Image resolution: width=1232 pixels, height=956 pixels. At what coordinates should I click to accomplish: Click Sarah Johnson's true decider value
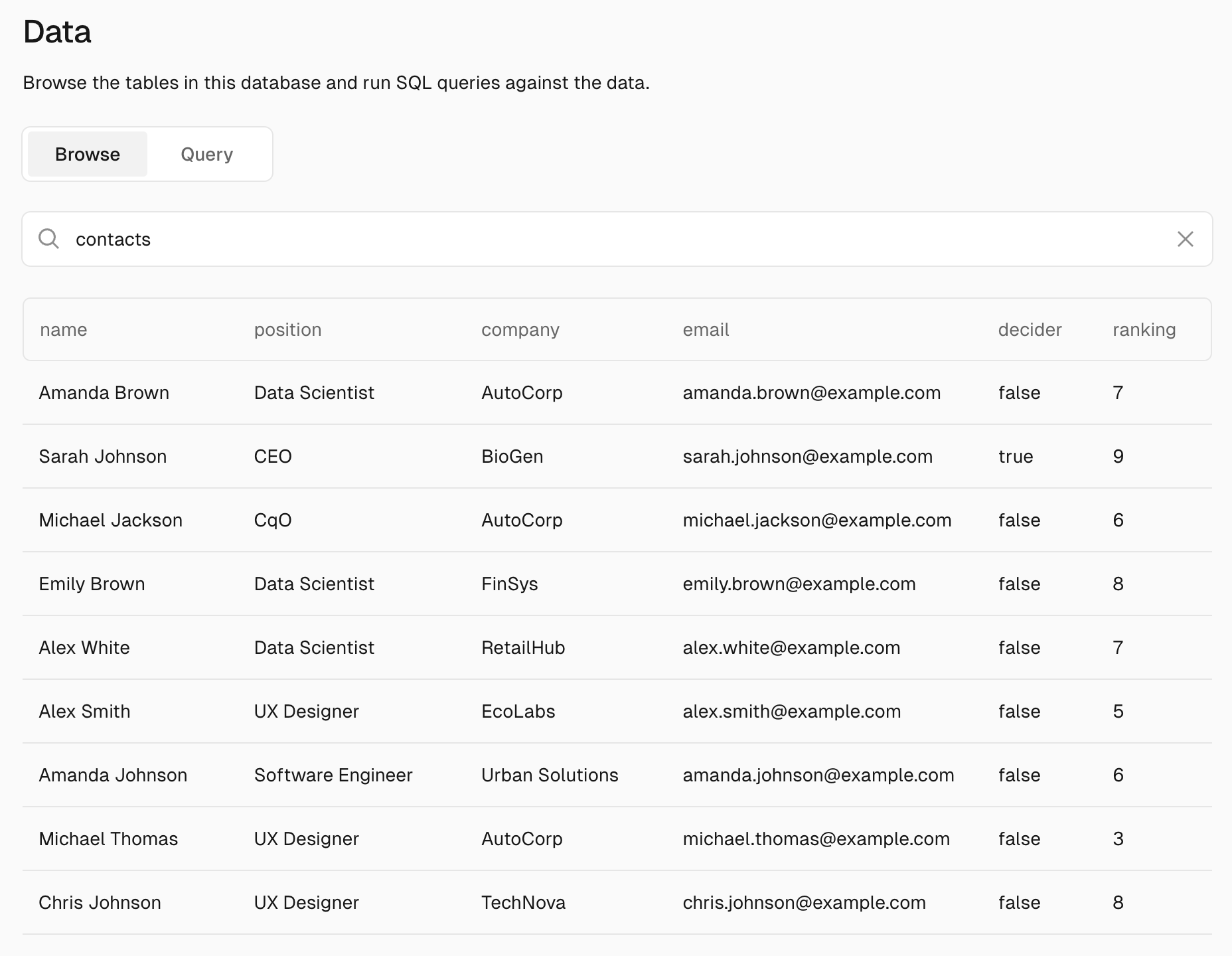[x=1016, y=457]
